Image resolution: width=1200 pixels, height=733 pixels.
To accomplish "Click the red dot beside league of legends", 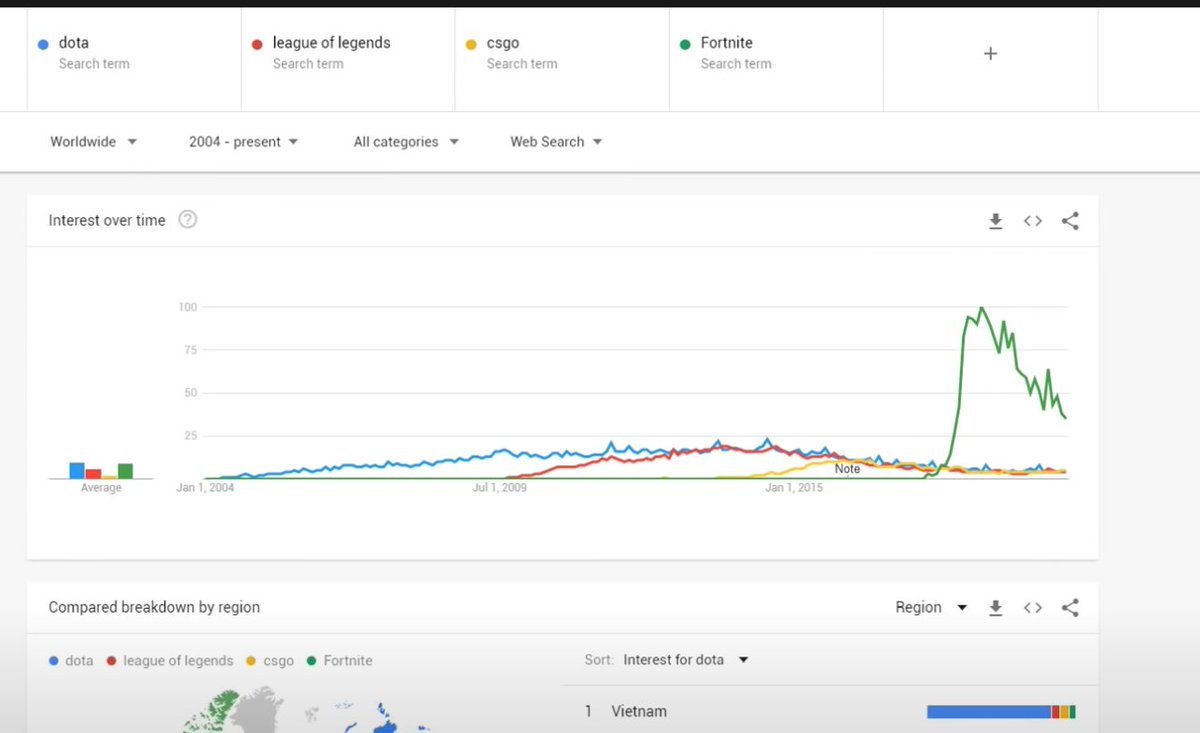I will click(257, 44).
